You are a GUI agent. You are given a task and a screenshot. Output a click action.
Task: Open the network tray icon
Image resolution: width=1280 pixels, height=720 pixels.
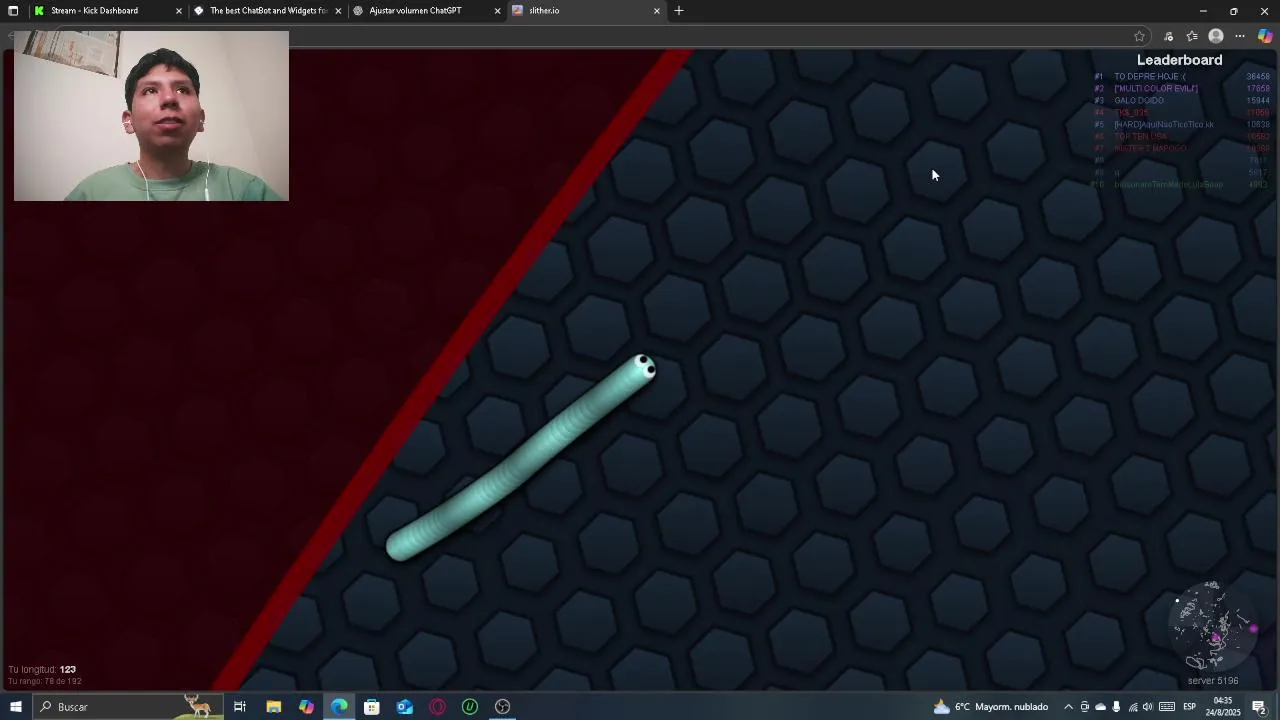[x=1132, y=707]
